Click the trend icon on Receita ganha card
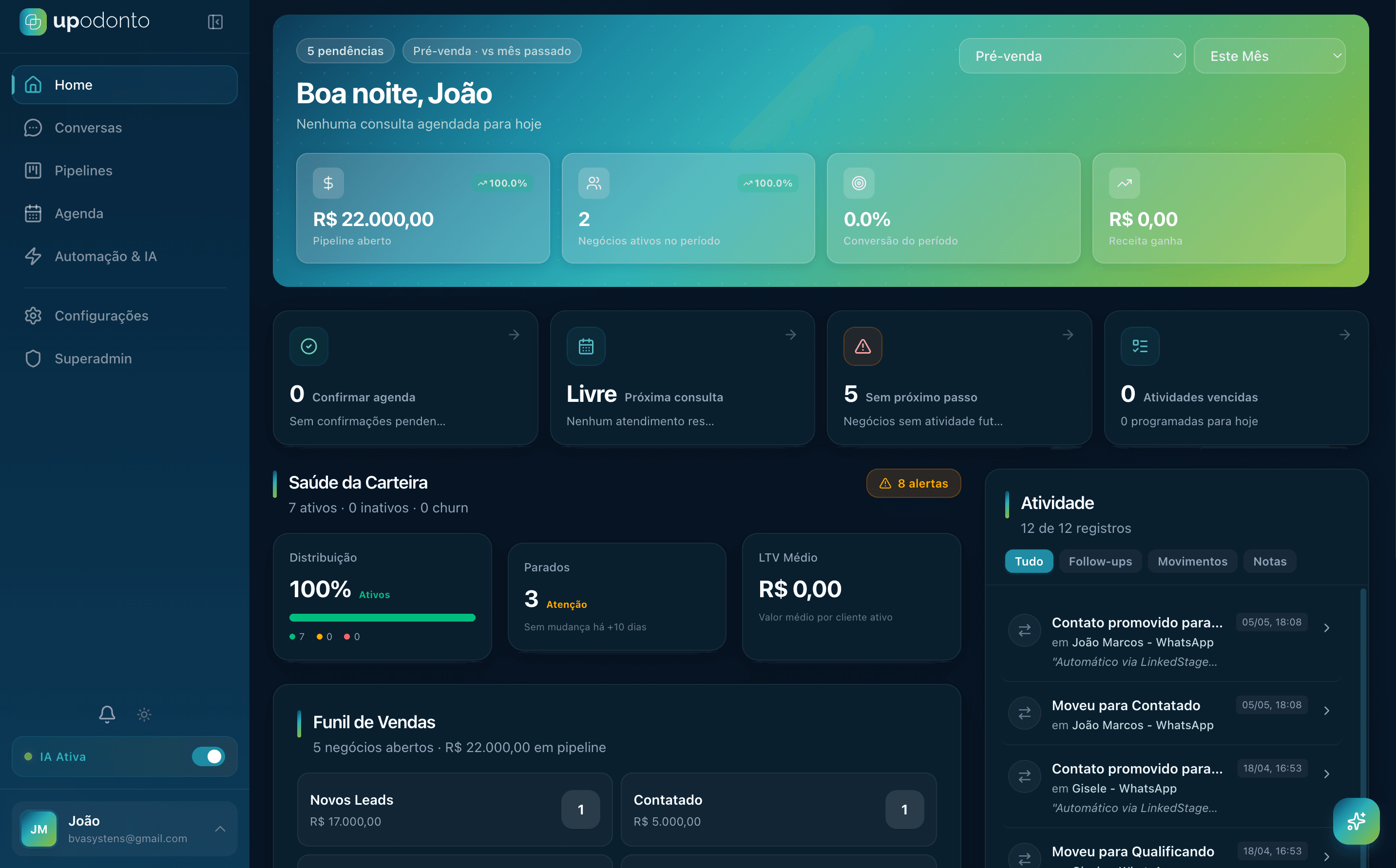The width and height of the screenshot is (1396, 868). [1125, 183]
